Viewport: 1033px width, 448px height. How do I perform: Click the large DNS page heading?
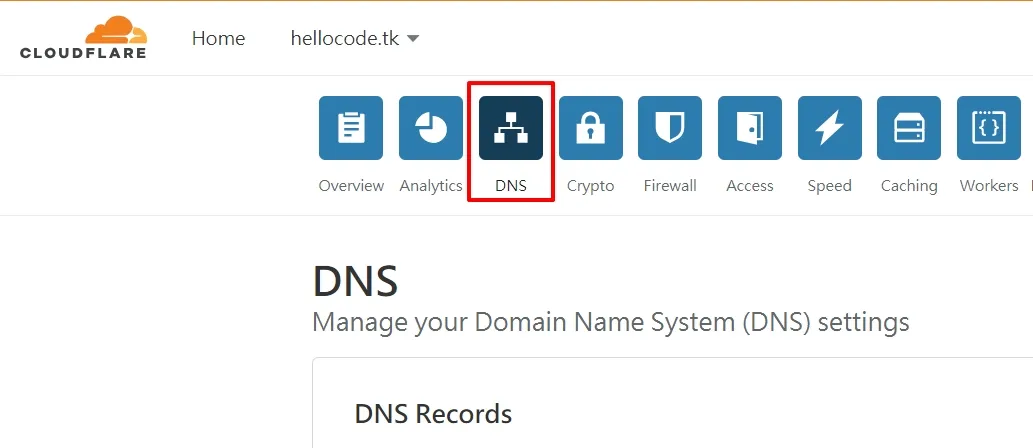click(355, 281)
